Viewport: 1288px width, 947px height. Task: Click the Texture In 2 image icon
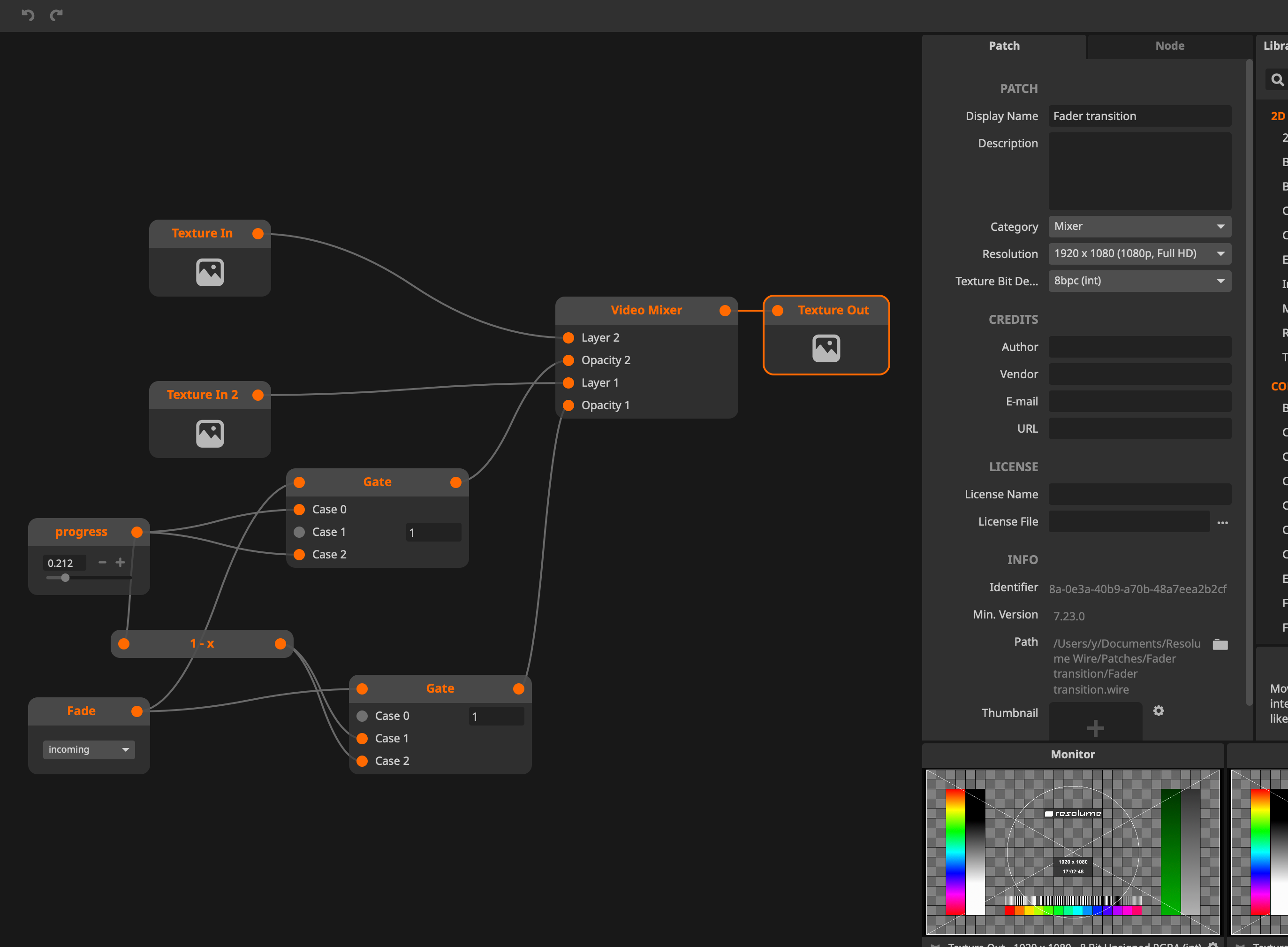click(x=210, y=433)
